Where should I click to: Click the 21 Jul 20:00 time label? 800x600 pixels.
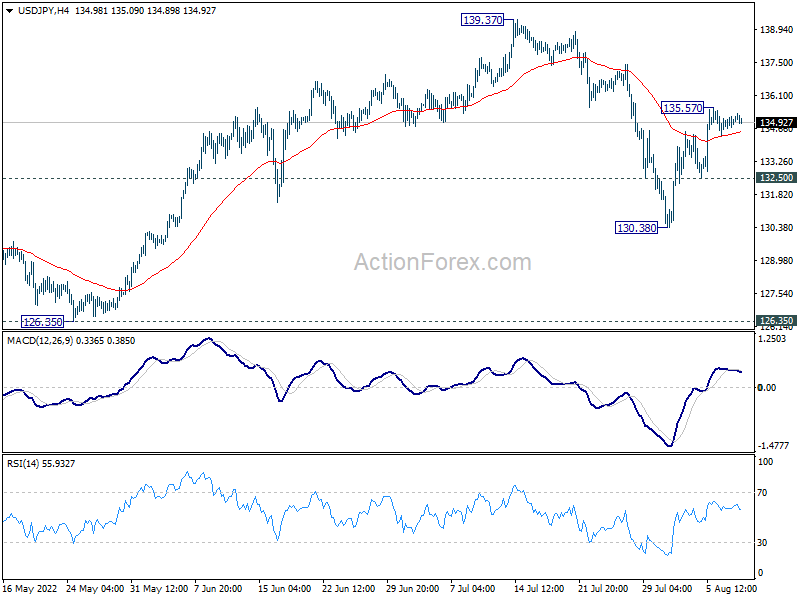pos(604,588)
